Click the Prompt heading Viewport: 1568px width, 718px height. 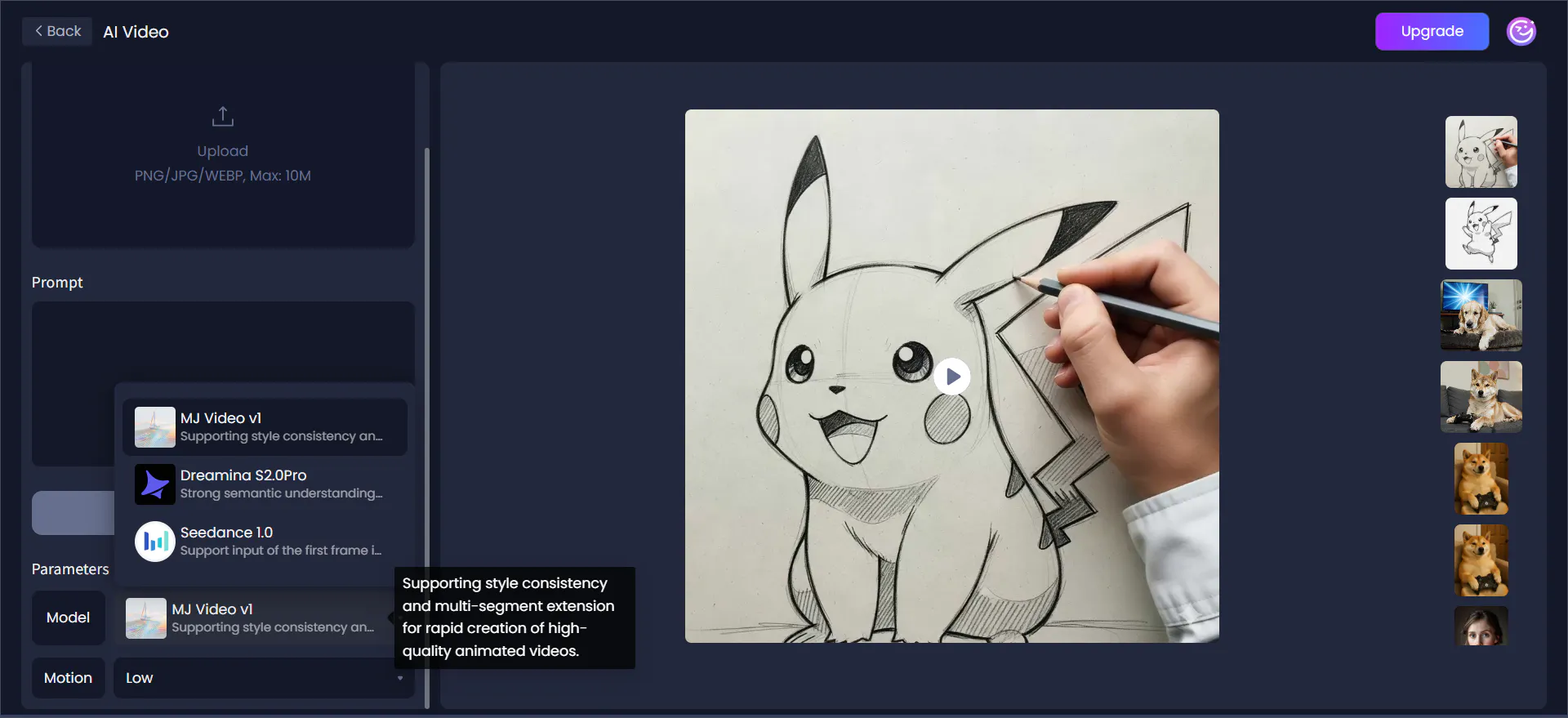point(57,283)
